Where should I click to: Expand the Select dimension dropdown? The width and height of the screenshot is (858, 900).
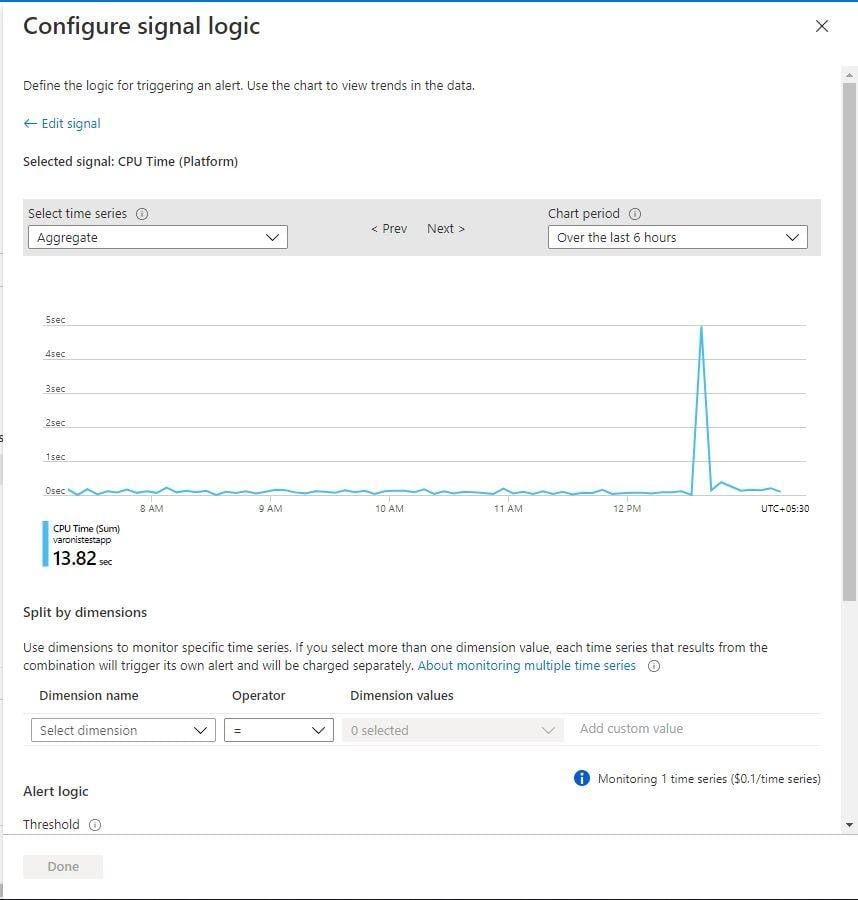[x=123, y=730]
